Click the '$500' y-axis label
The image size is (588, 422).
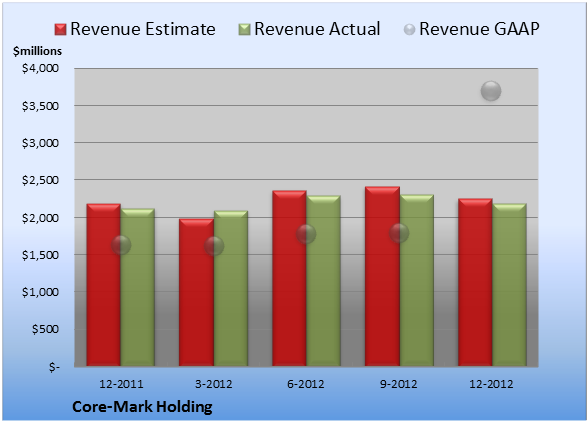tap(45, 329)
